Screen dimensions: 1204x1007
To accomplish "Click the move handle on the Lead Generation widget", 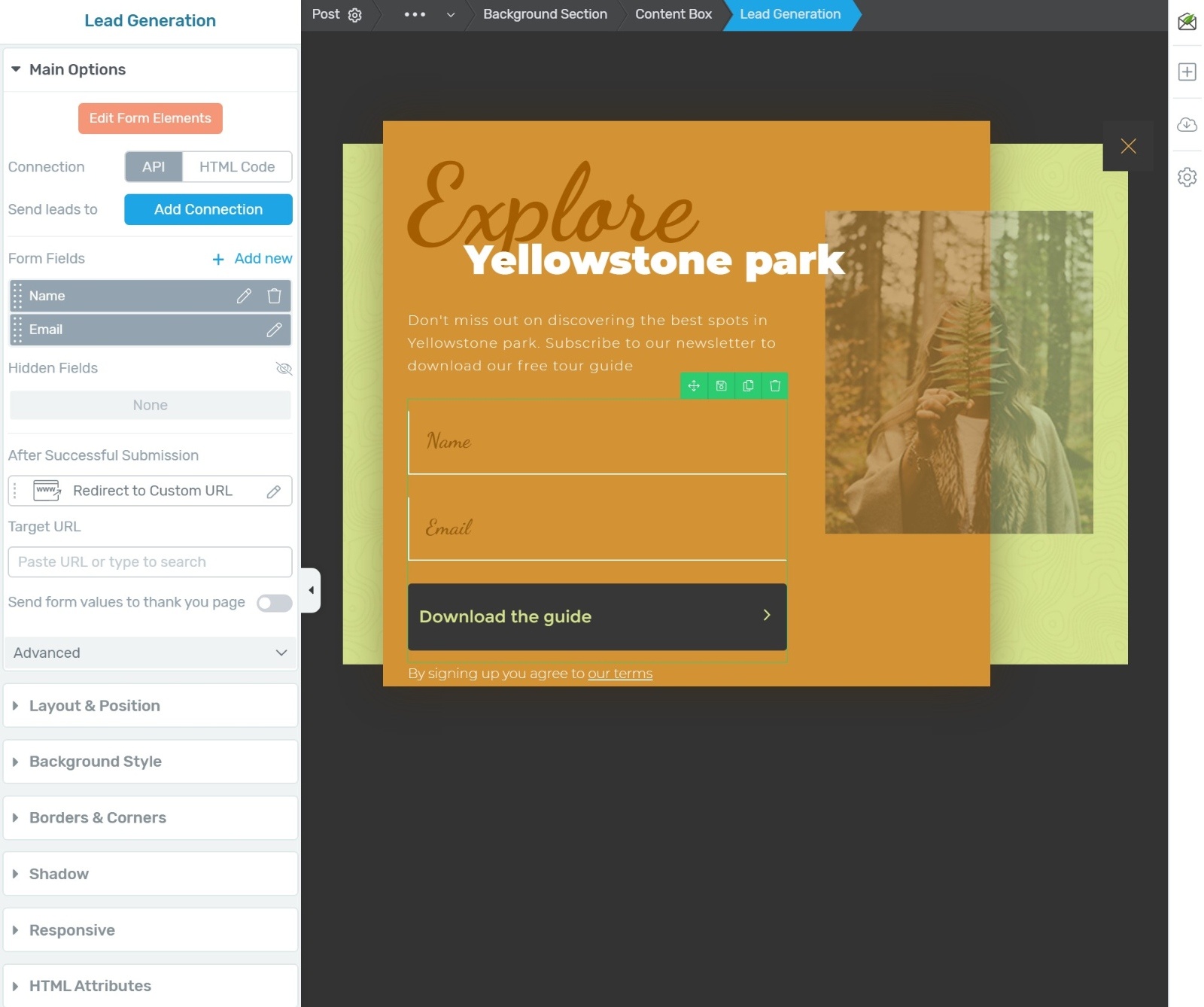I will (x=693, y=385).
